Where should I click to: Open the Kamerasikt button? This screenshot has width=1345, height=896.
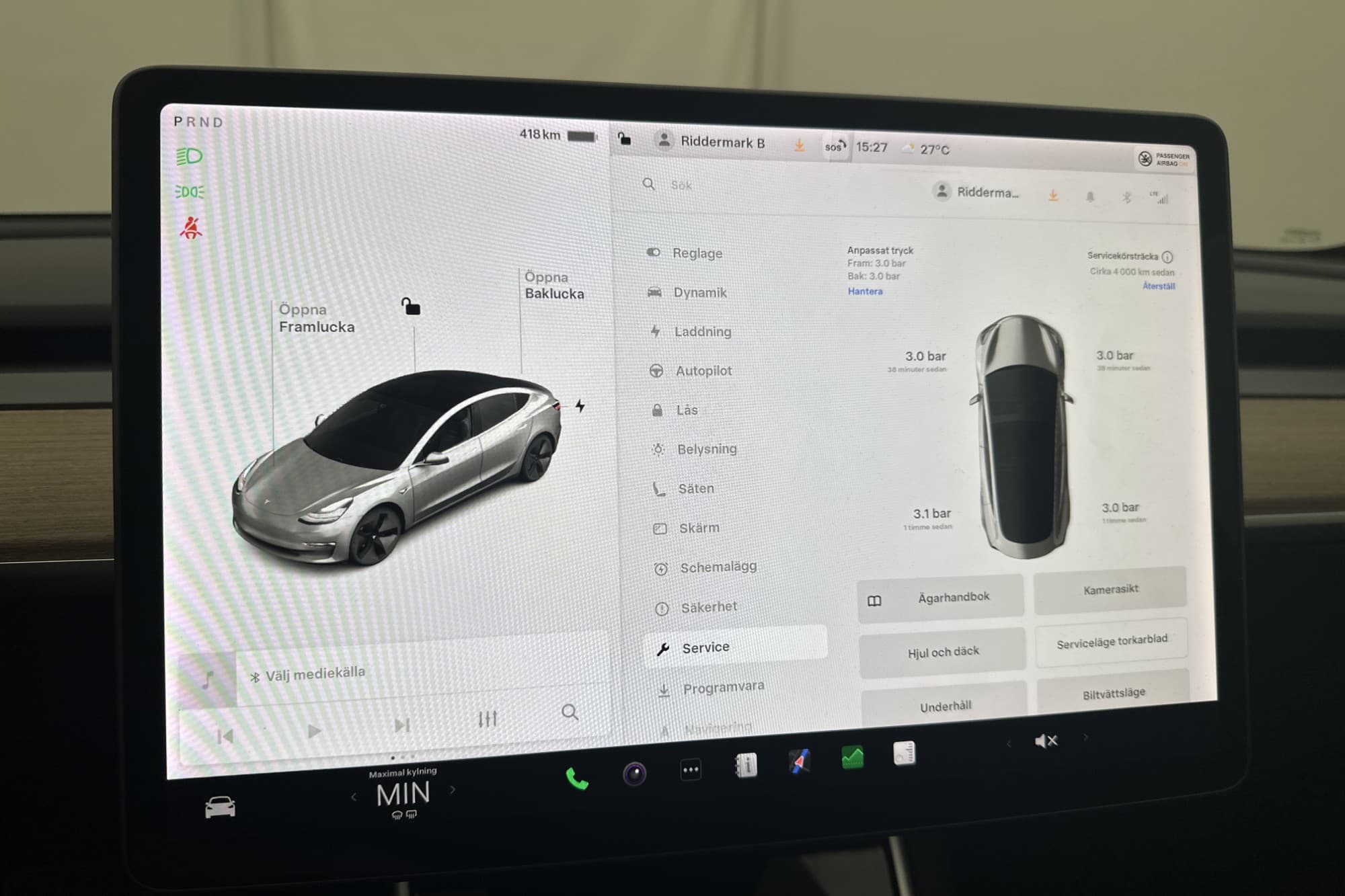pyautogui.click(x=1110, y=589)
